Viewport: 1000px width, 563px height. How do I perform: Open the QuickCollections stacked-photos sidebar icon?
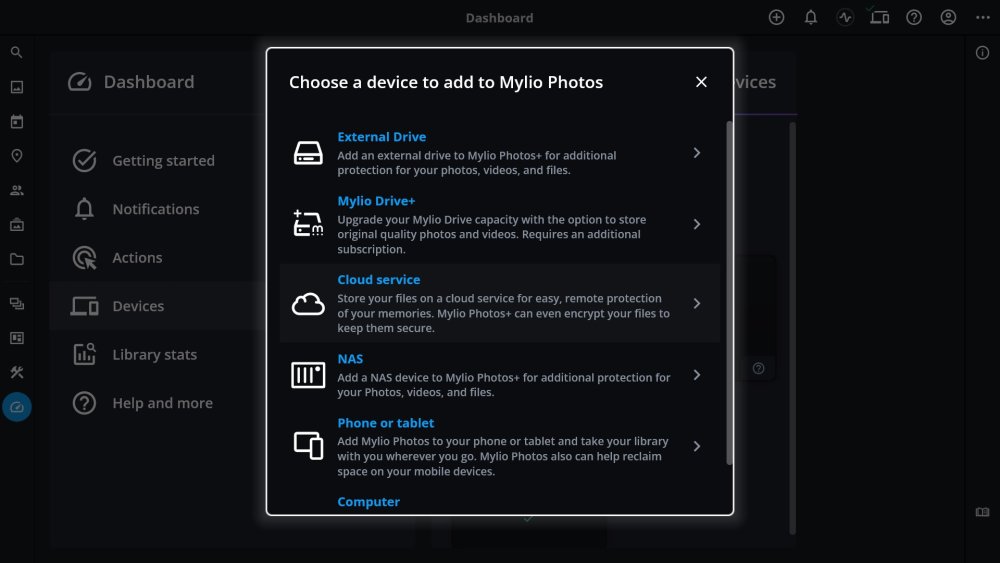17,303
